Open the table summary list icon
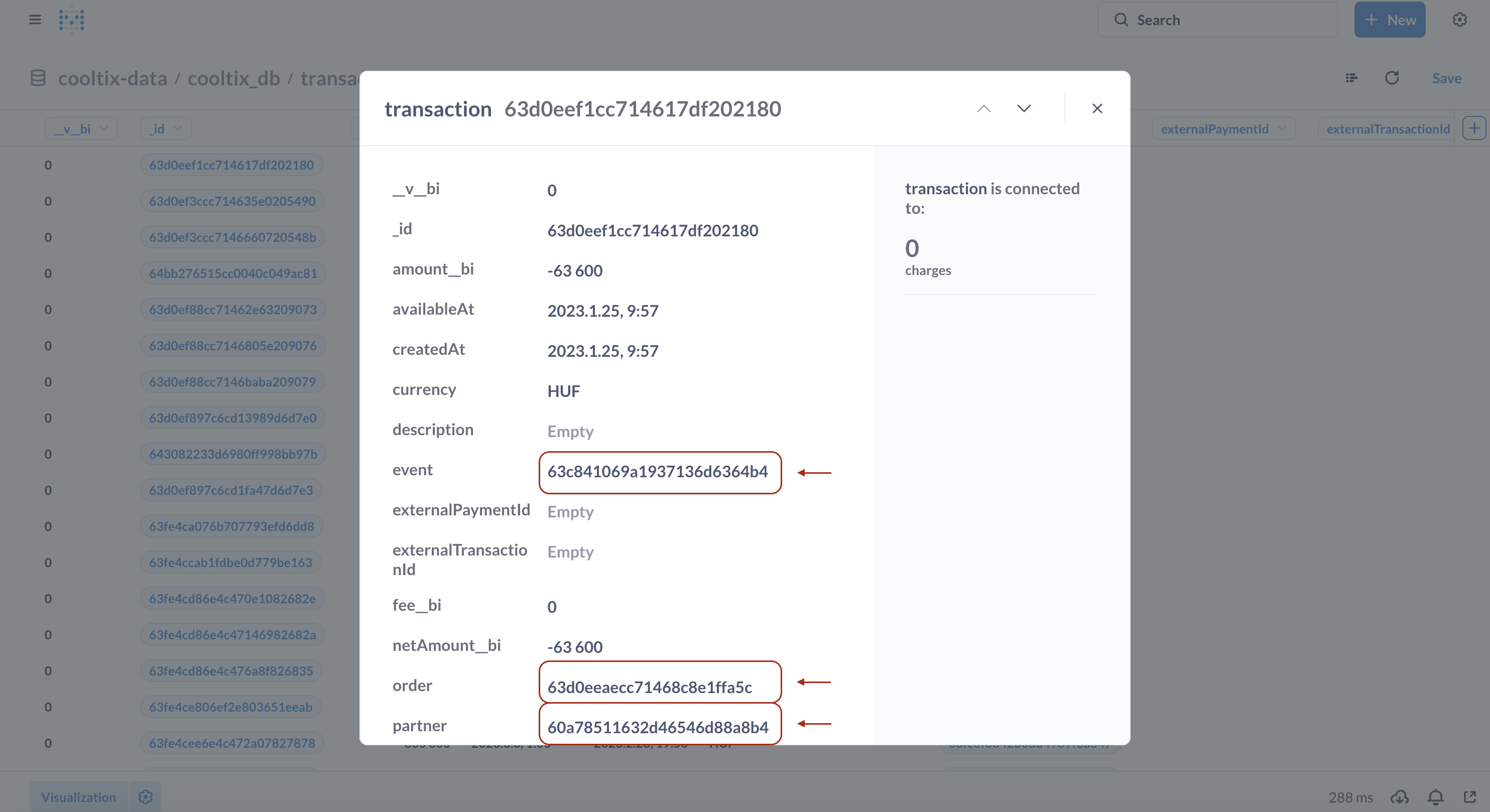 pos(1351,78)
